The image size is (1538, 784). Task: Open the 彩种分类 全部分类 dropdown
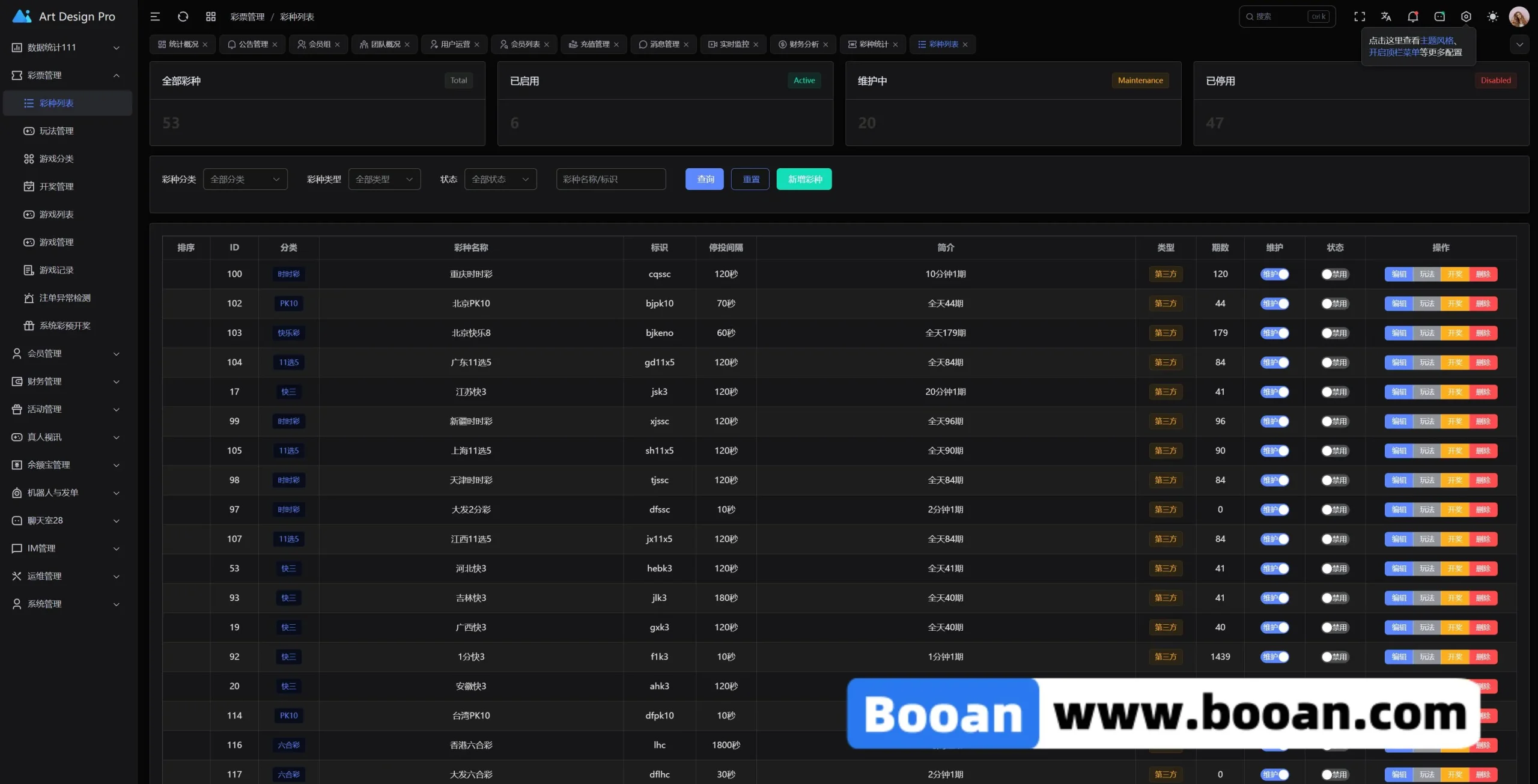click(245, 180)
